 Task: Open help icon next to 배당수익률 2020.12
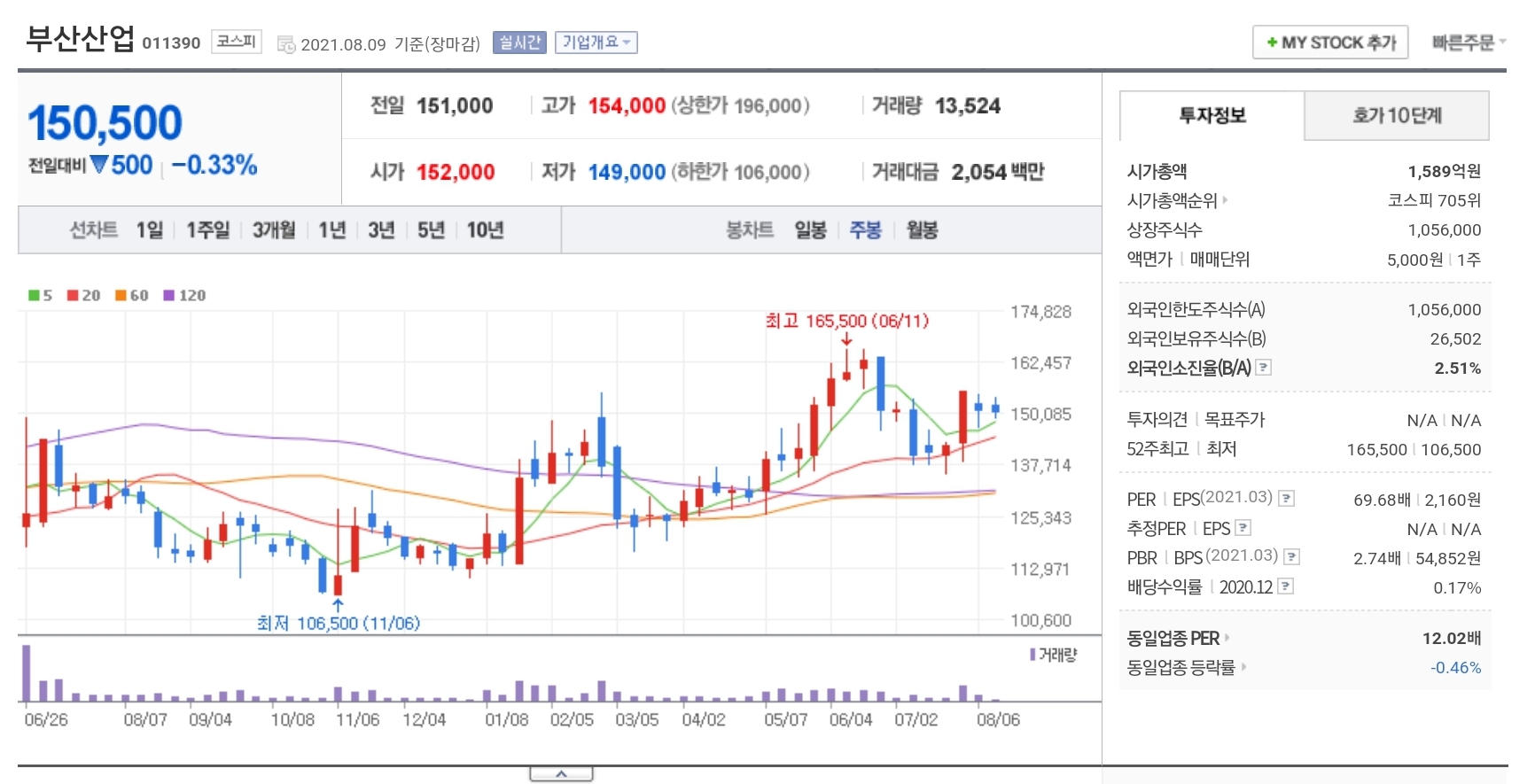click(x=1286, y=586)
